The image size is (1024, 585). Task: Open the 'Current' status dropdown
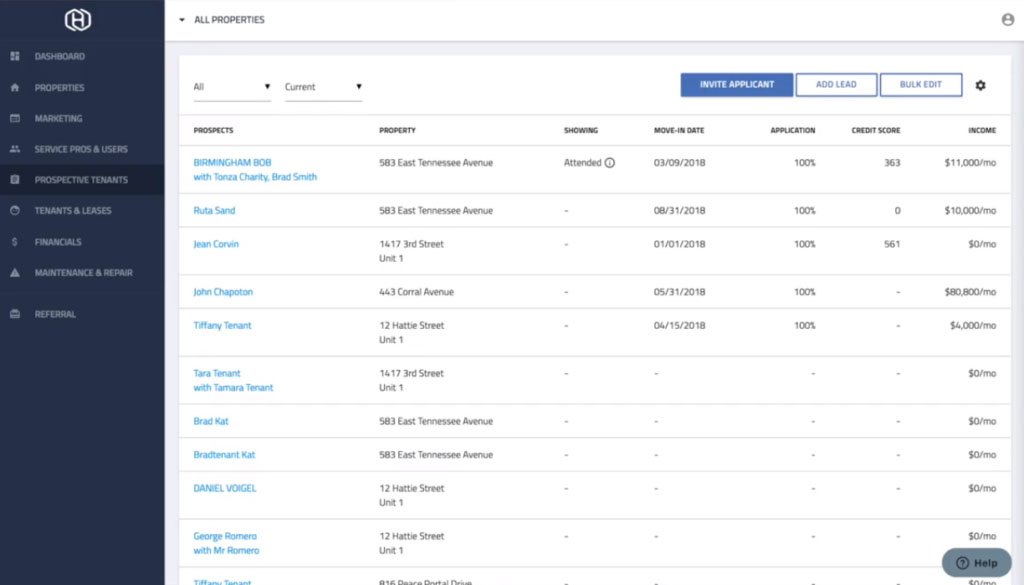click(x=323, y=87)
